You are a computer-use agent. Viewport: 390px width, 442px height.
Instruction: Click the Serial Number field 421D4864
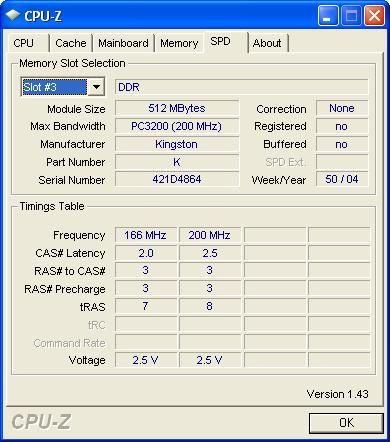tap(177, 179)
